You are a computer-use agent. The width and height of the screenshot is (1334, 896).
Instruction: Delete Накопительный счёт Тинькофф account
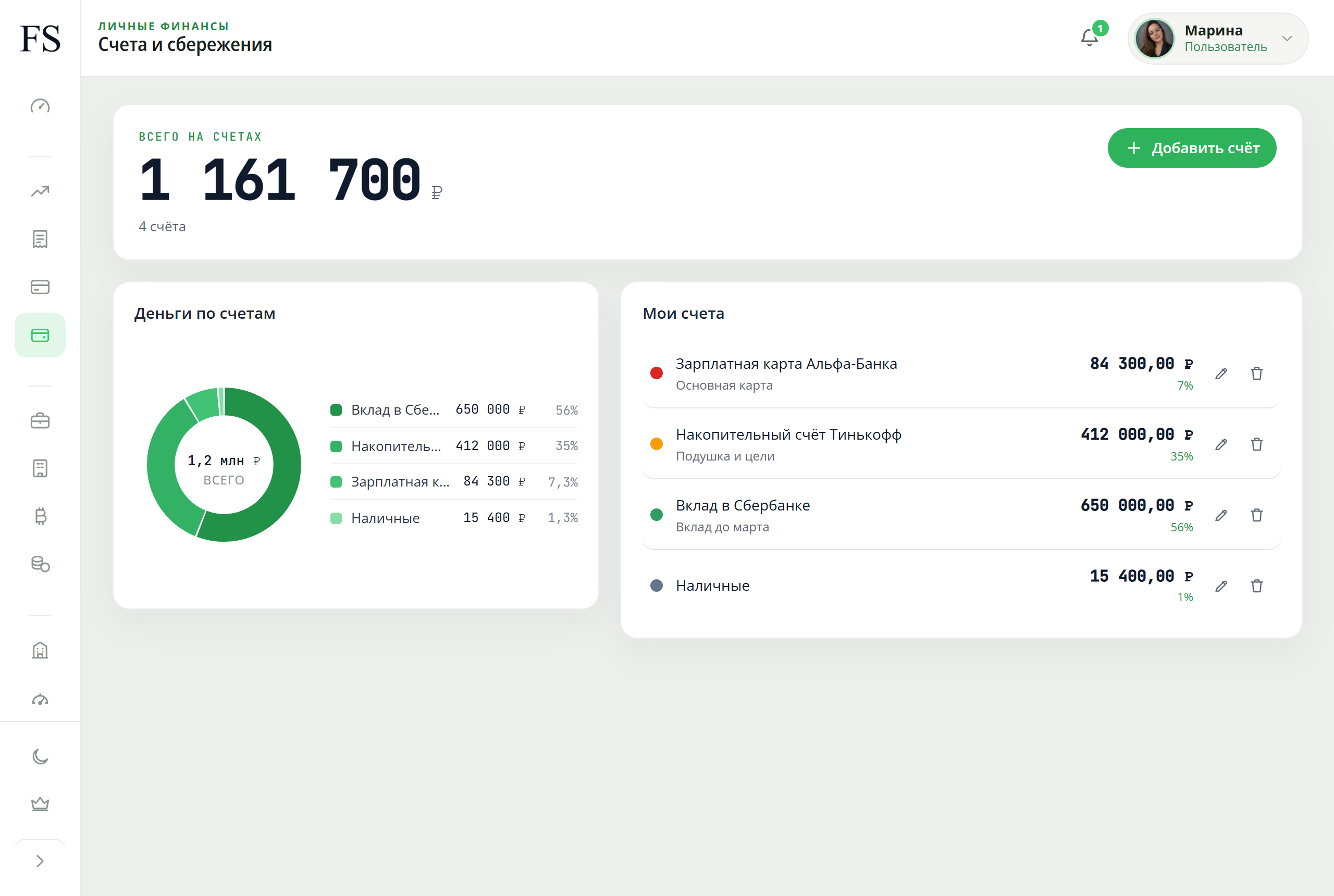tap(1257, 444)
